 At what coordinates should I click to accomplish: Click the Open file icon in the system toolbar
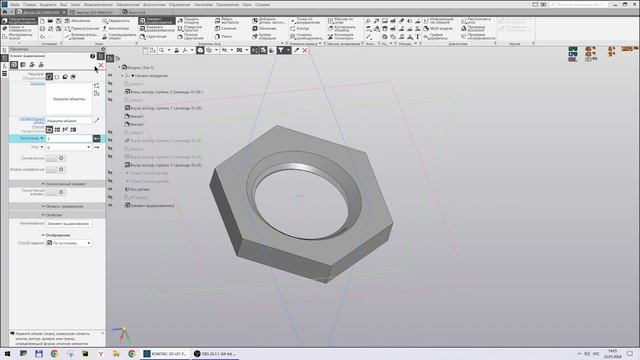point(50,21)
